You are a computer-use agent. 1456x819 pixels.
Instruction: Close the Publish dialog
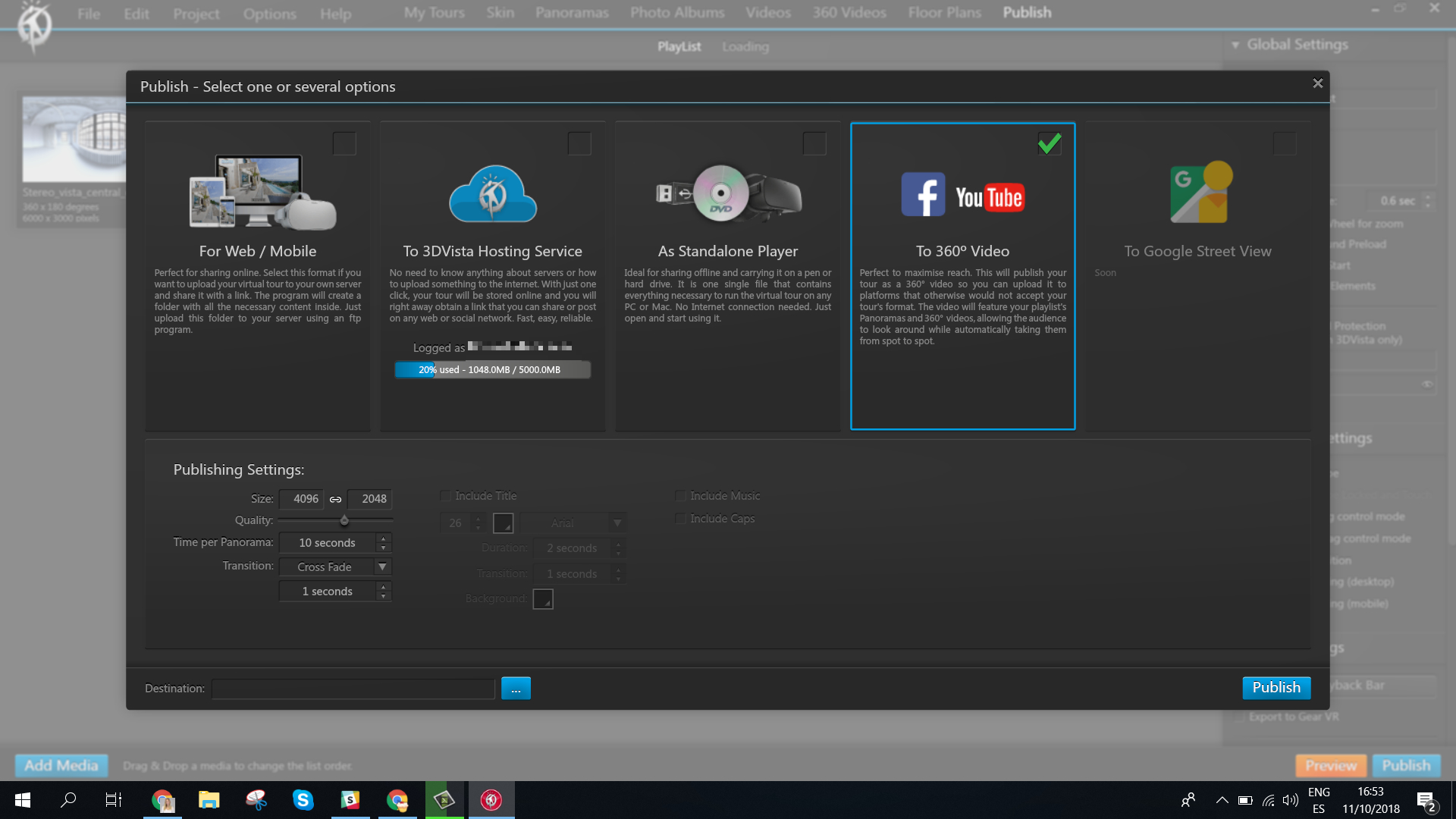[1318, 83]
